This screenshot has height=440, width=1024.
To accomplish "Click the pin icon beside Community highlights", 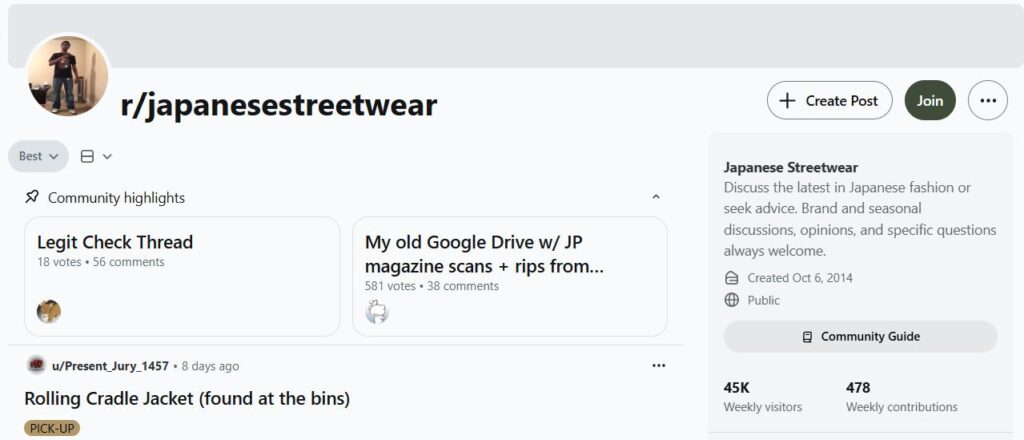I will pyautogui.click(x=32, y=197).
